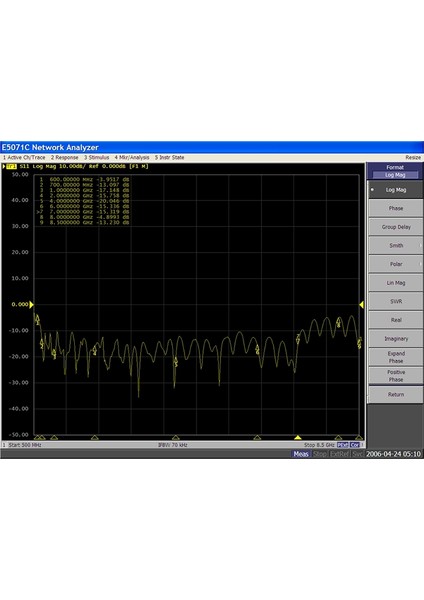Click the 50.00 top scale label
This screenshot has height=600, width=424.
20,174
